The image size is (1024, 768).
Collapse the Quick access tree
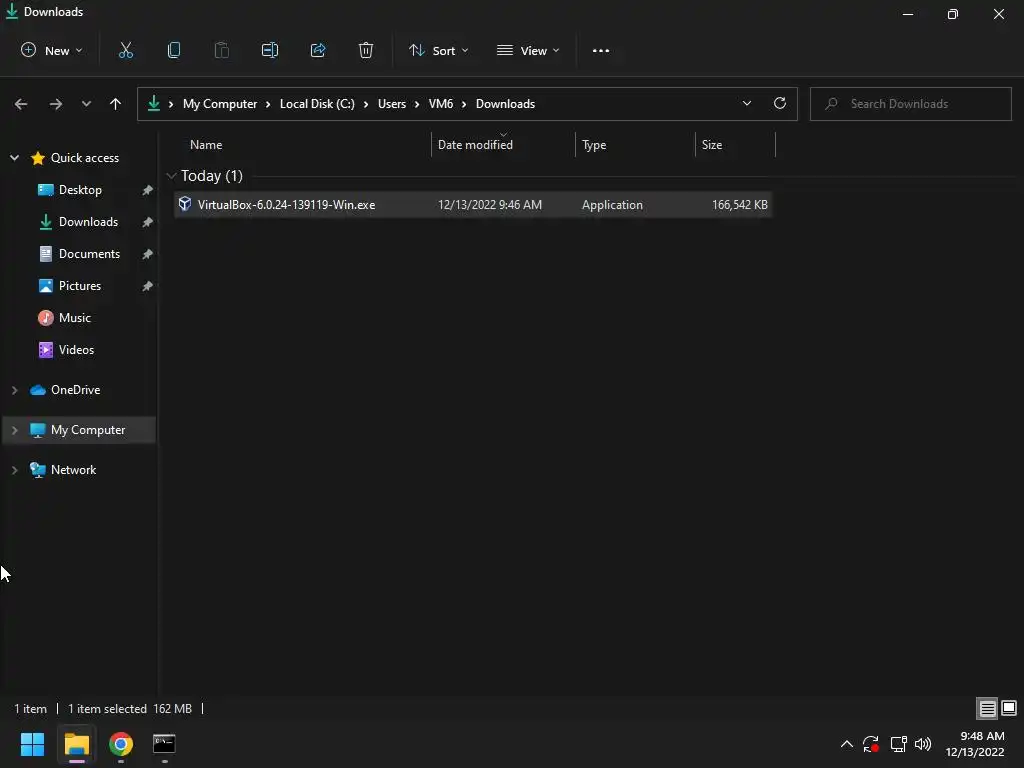coord(14,157)
